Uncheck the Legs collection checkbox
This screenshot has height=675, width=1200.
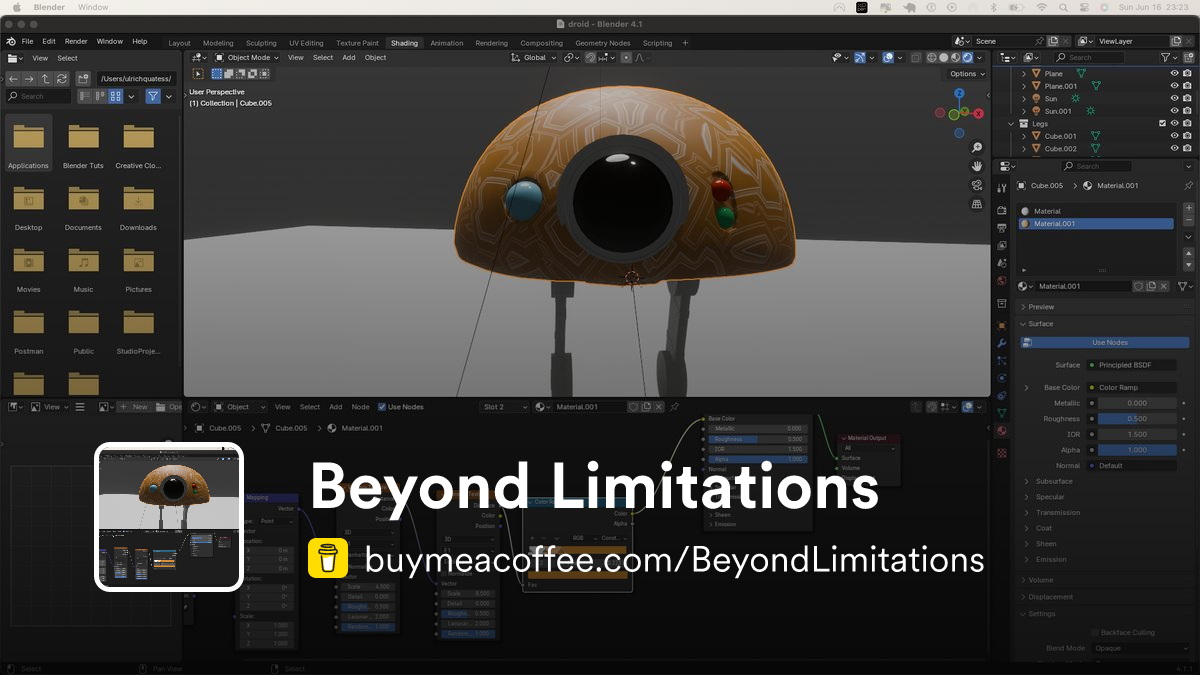(1163, 123)
